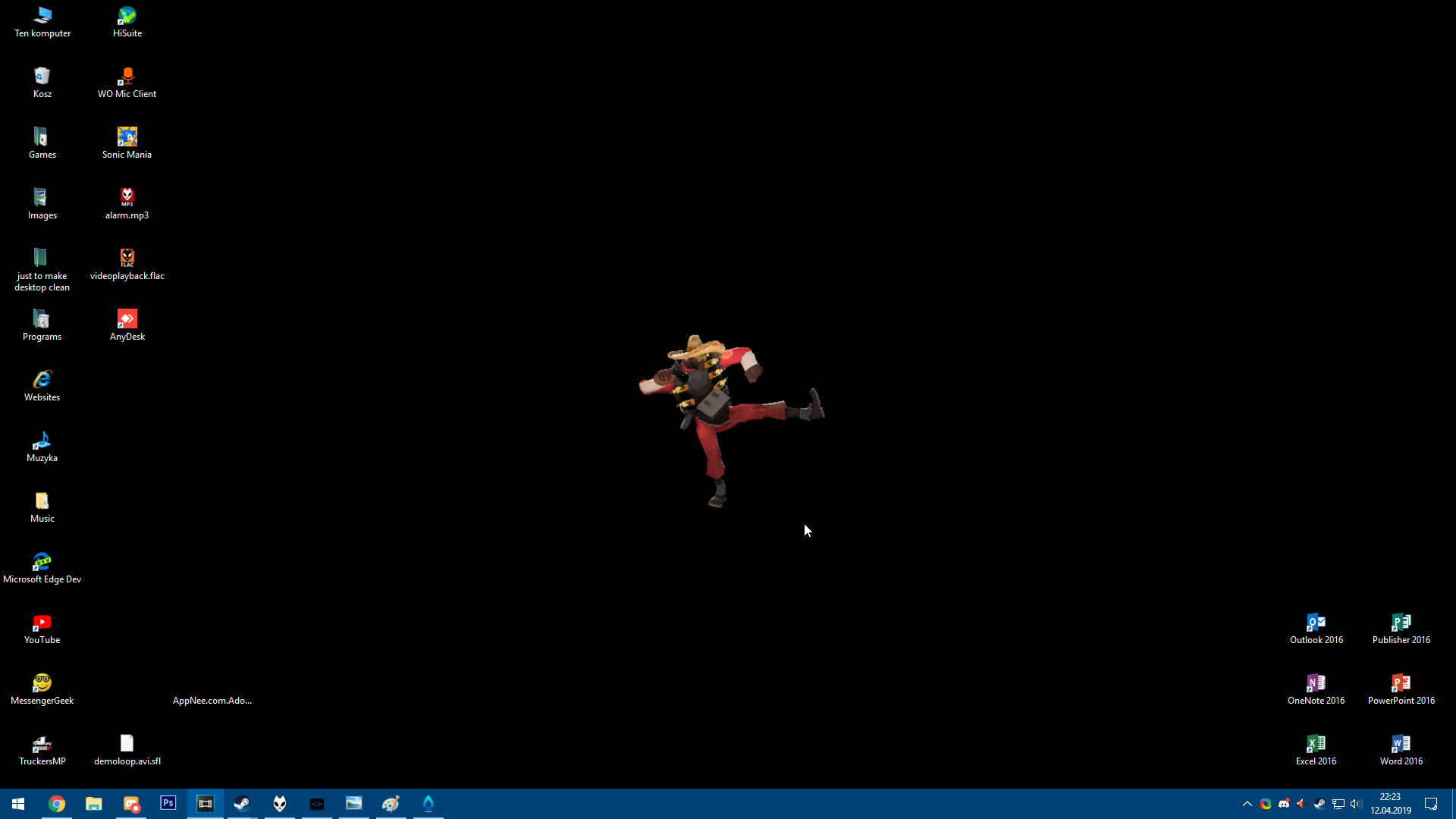1456x819 pixels.
Task: Select the alarm.mp3 file
Action: coord(127,203)
